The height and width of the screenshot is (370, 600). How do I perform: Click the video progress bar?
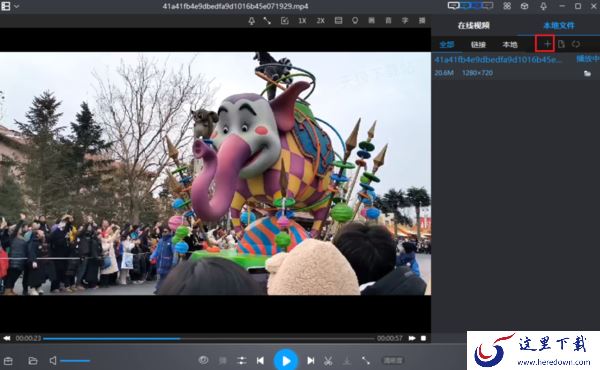[209, 339]
